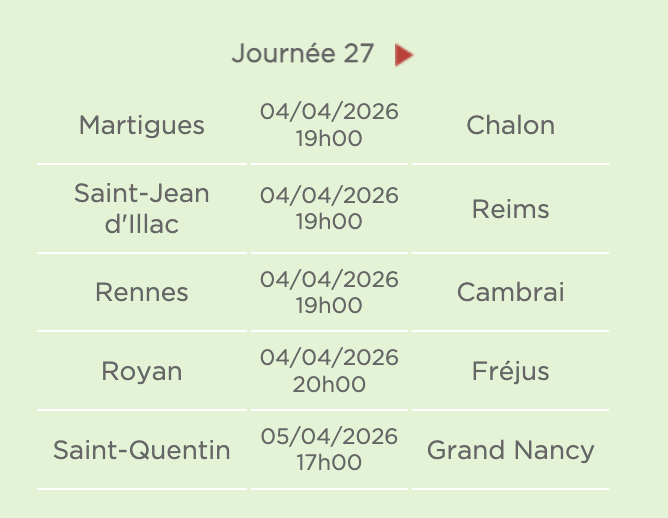Open the Fréjus team link
The image size is (668, 518).
510,372
